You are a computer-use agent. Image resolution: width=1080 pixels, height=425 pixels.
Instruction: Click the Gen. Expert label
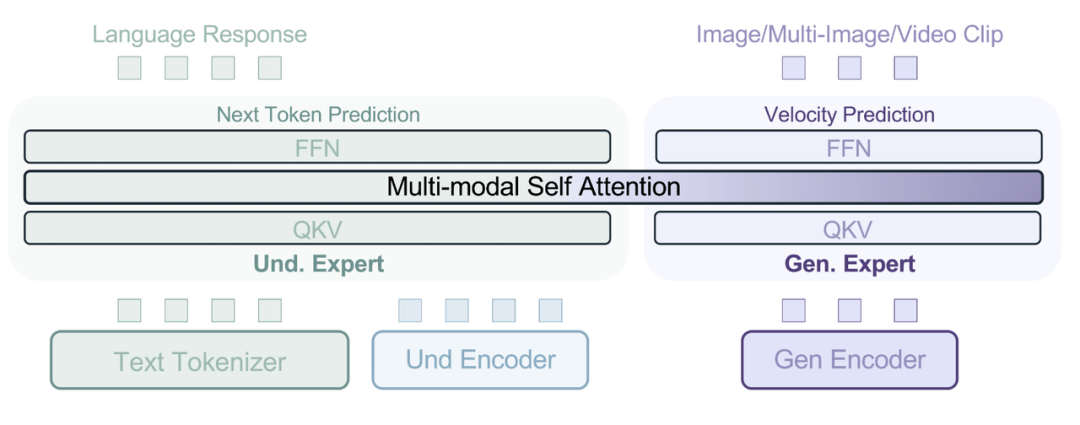pos(849,264)
